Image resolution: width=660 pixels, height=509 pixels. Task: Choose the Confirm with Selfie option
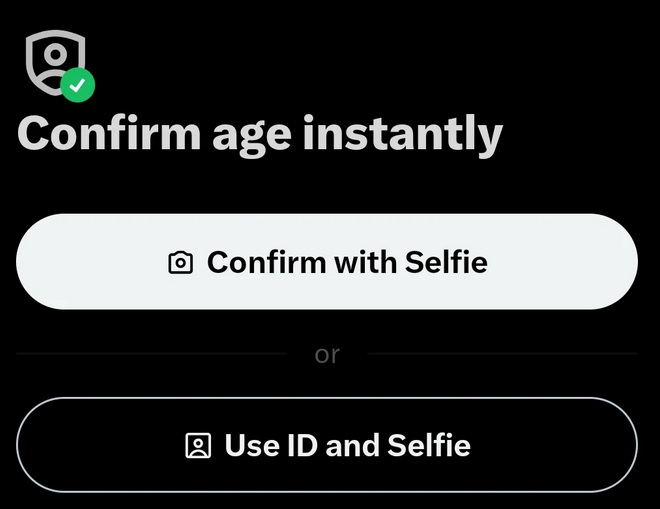coord(327,261)
